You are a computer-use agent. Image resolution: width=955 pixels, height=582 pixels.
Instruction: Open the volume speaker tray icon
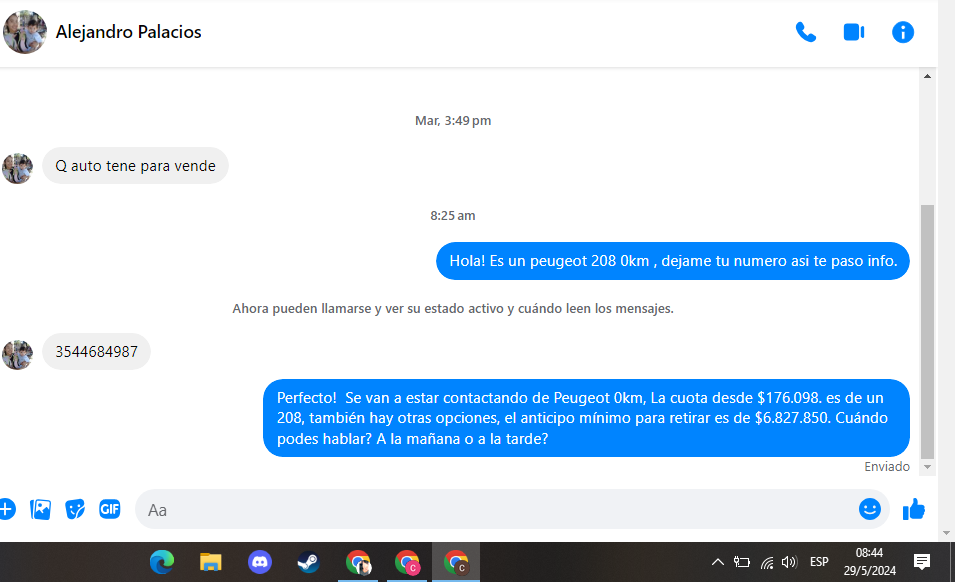(x=789, y=562)
